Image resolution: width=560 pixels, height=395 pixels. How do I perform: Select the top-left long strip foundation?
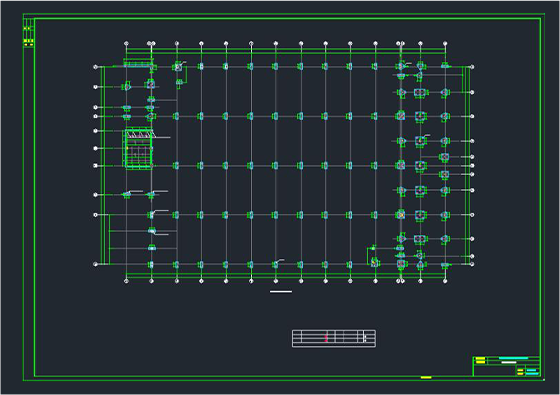(x=138, y=65)
